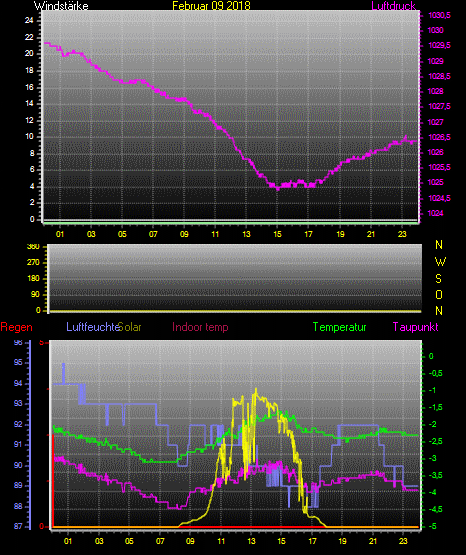The width and height of the screenshot is (466, 555).
Task: Click hour 15 on pressure chart axis
Action: click(x=277, y=234)
